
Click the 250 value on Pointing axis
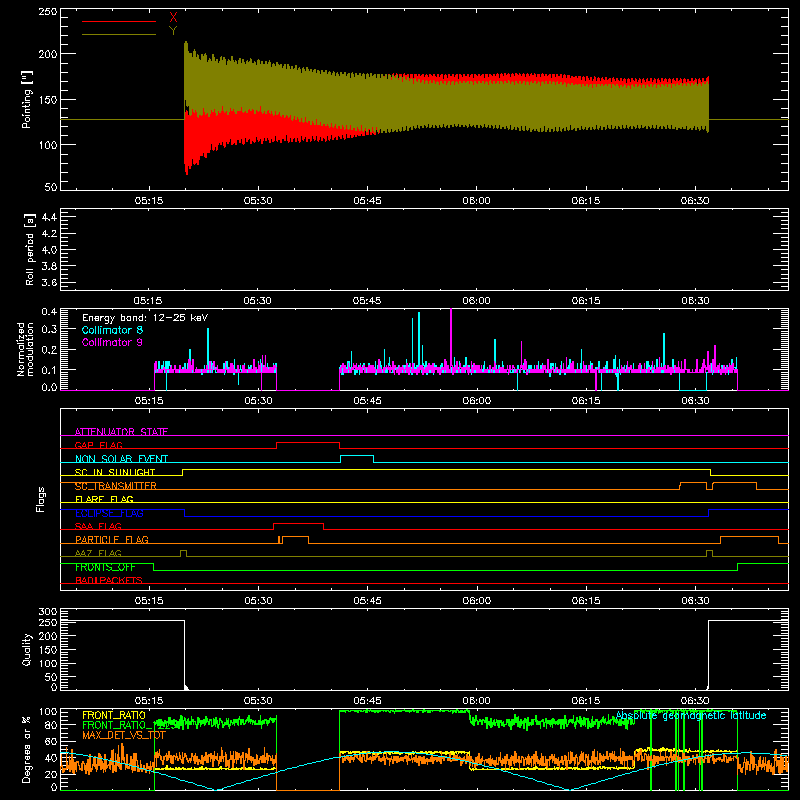pyautogui.click(x=48, y=11)
